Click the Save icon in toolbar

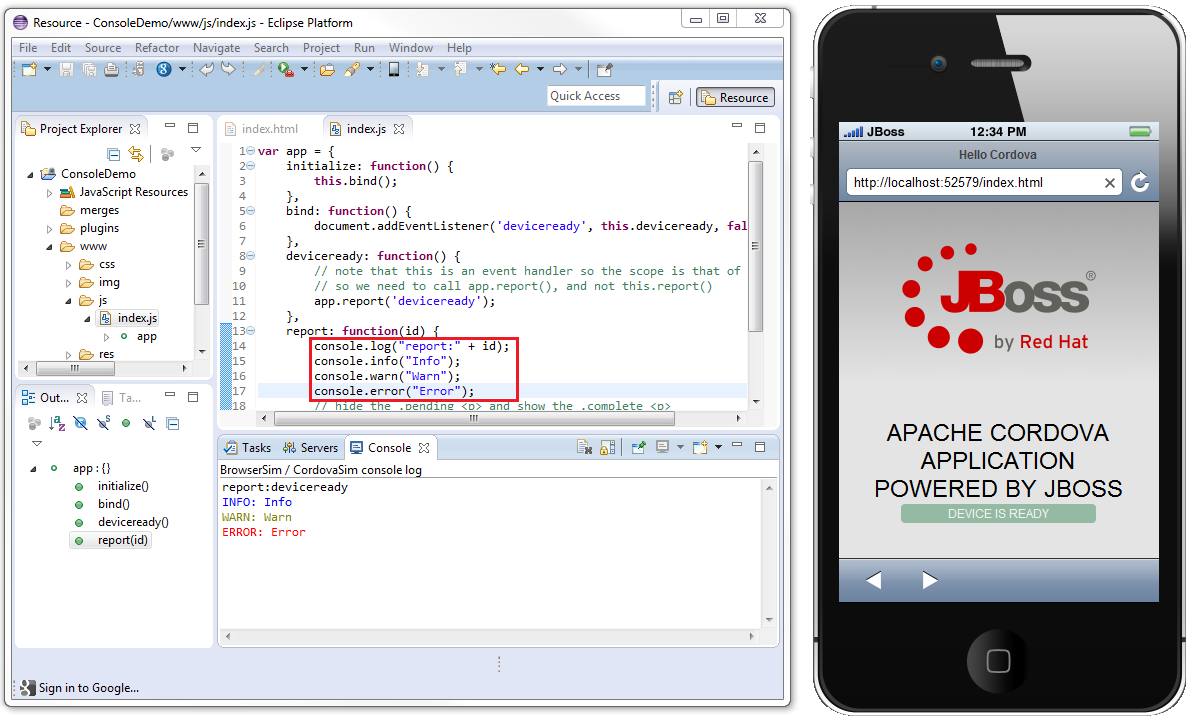click(x=67, y=69)
